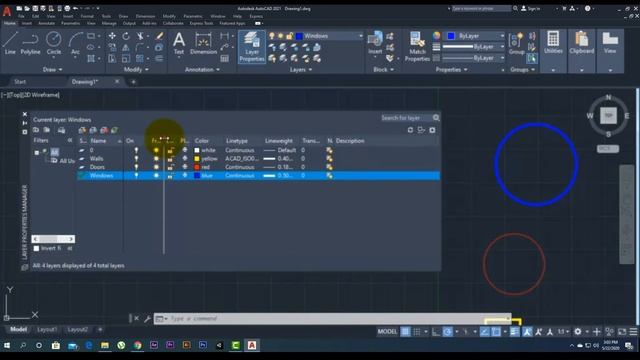640x360 pixels.
Task: Sort by Linetype column header
Action: click(237, 141)
